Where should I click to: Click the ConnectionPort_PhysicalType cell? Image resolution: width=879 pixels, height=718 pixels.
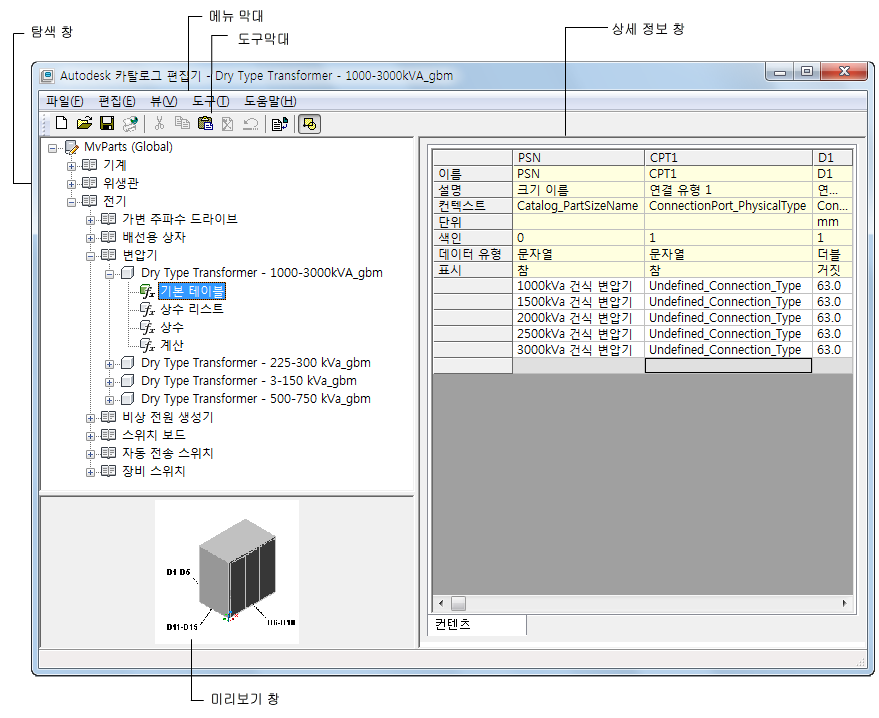click(x=728, y=206)
